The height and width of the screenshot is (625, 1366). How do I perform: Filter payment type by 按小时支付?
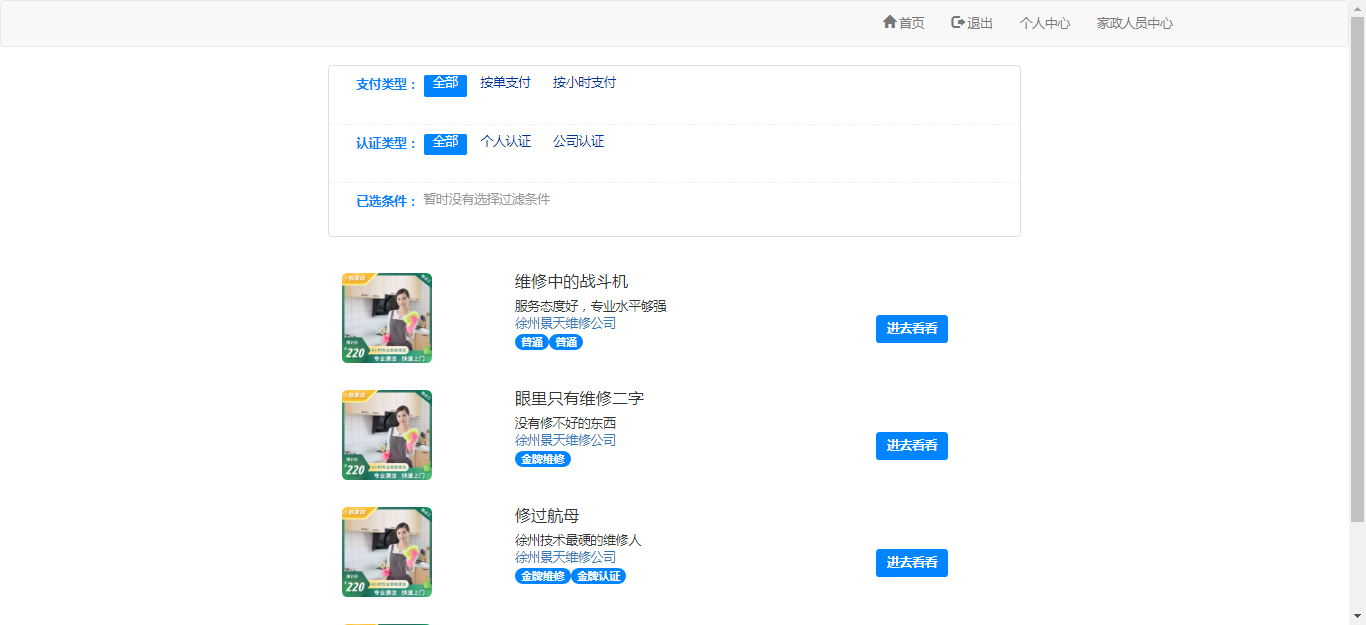pyautogui.click(x=584, y=83)
